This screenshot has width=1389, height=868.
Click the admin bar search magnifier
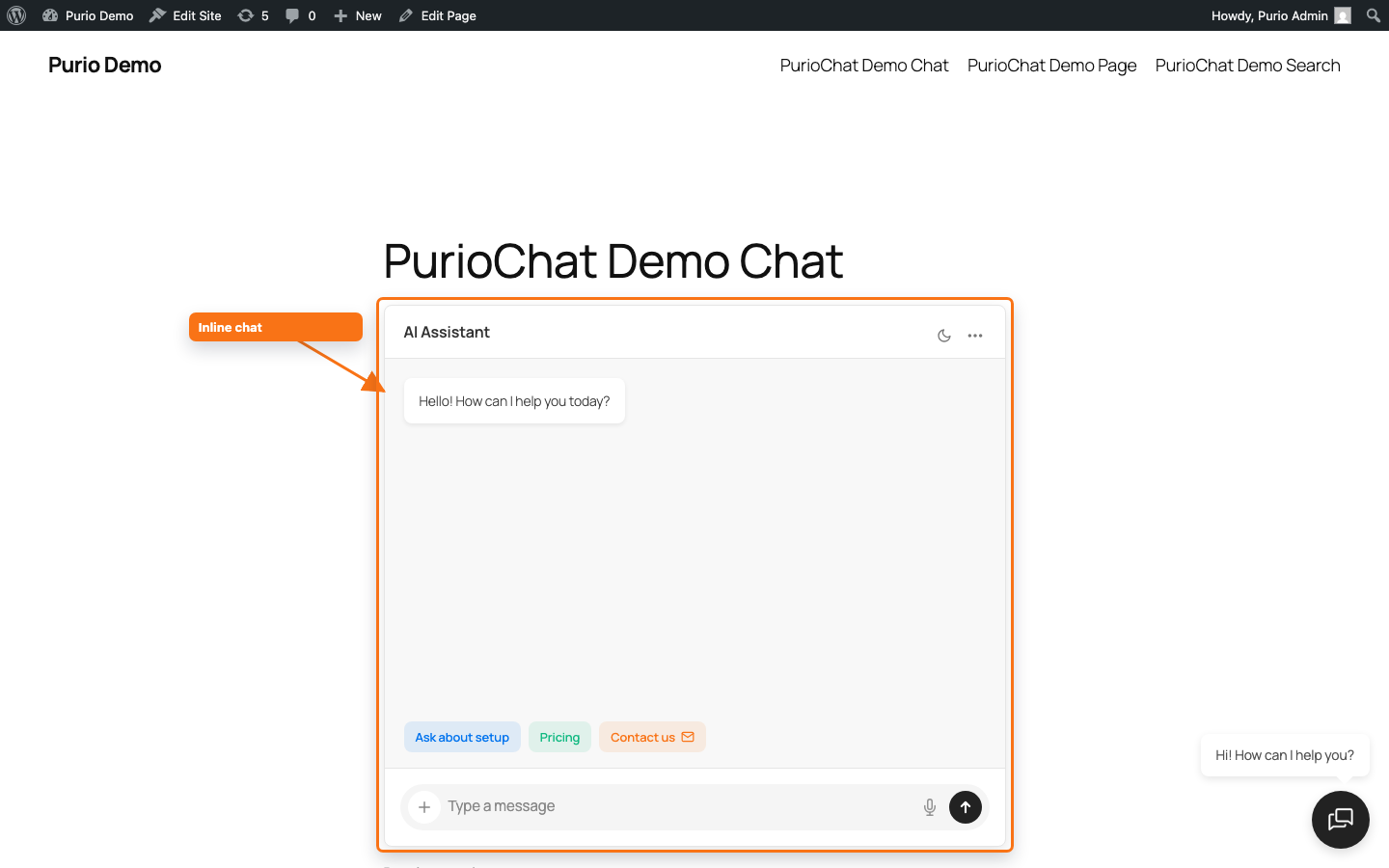[x=1374, y=15]
